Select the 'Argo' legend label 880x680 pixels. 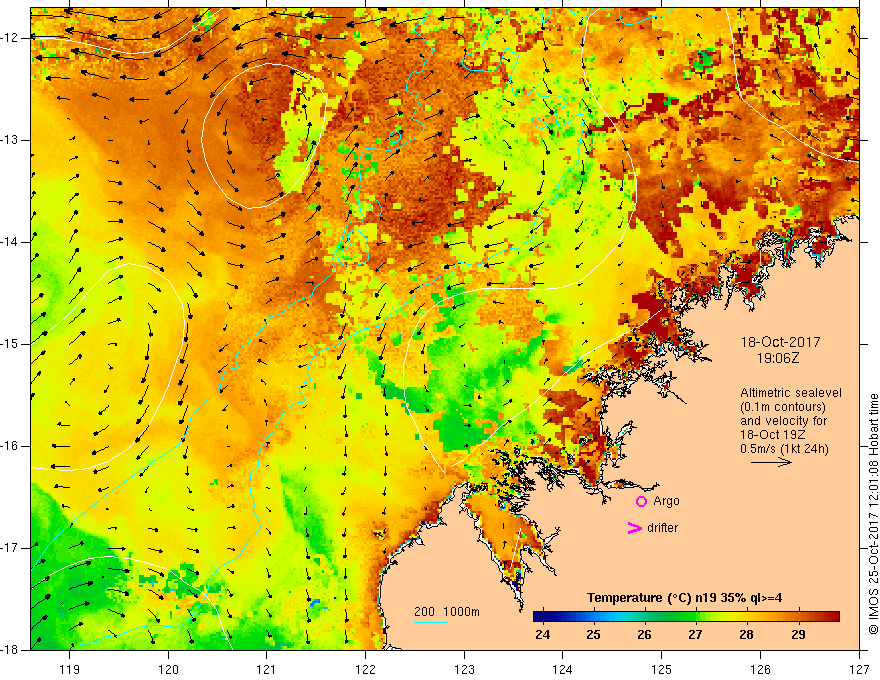[x=666, y=501]
